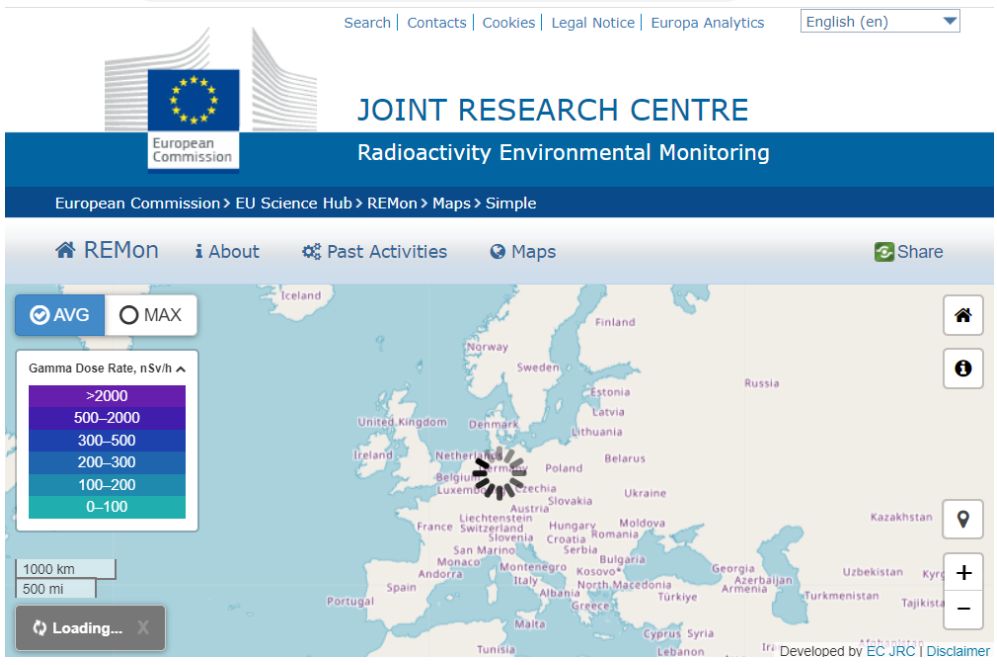
Task: Click the Portugal label on map
Action: (x=350, y=601)
